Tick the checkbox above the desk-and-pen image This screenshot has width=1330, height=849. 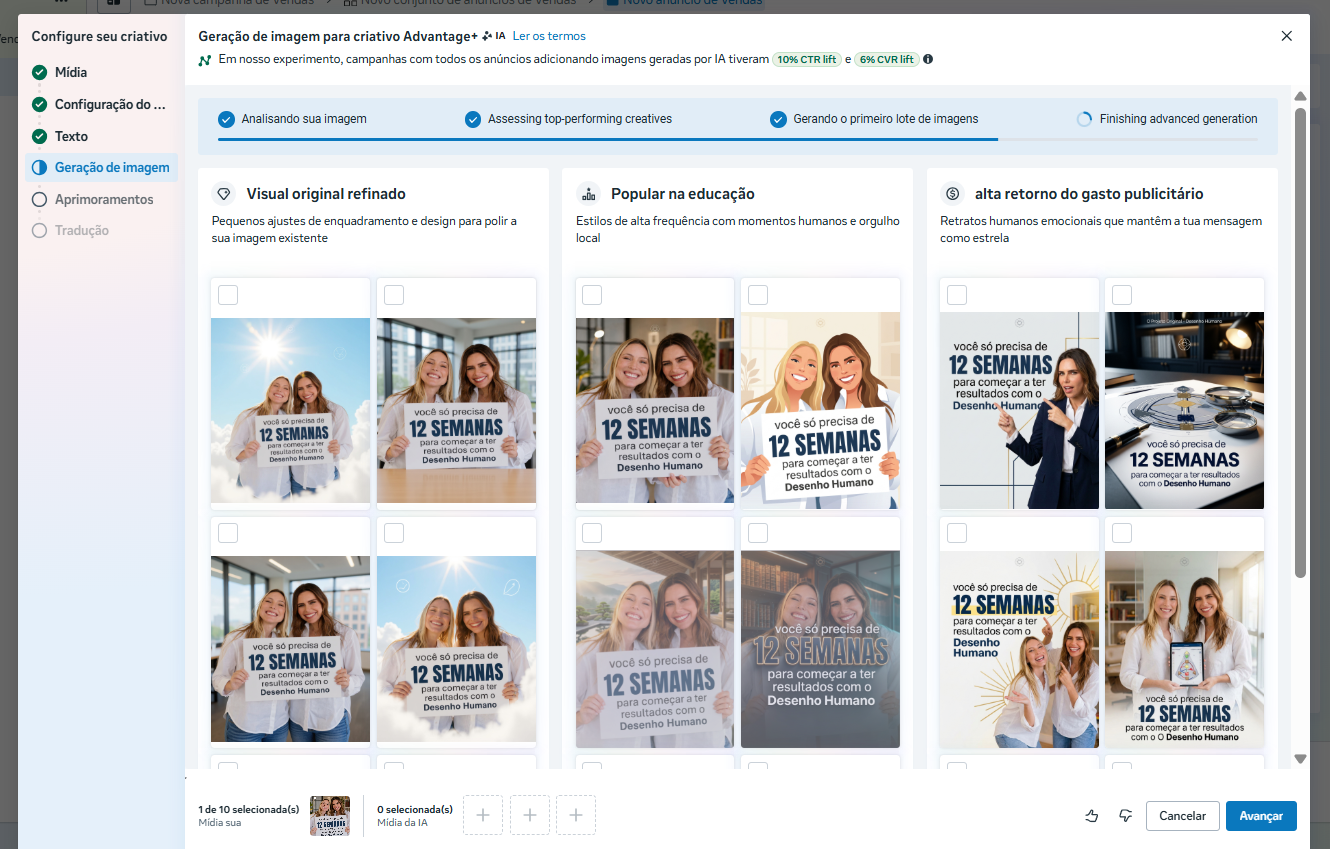[x=1122, y=295]
